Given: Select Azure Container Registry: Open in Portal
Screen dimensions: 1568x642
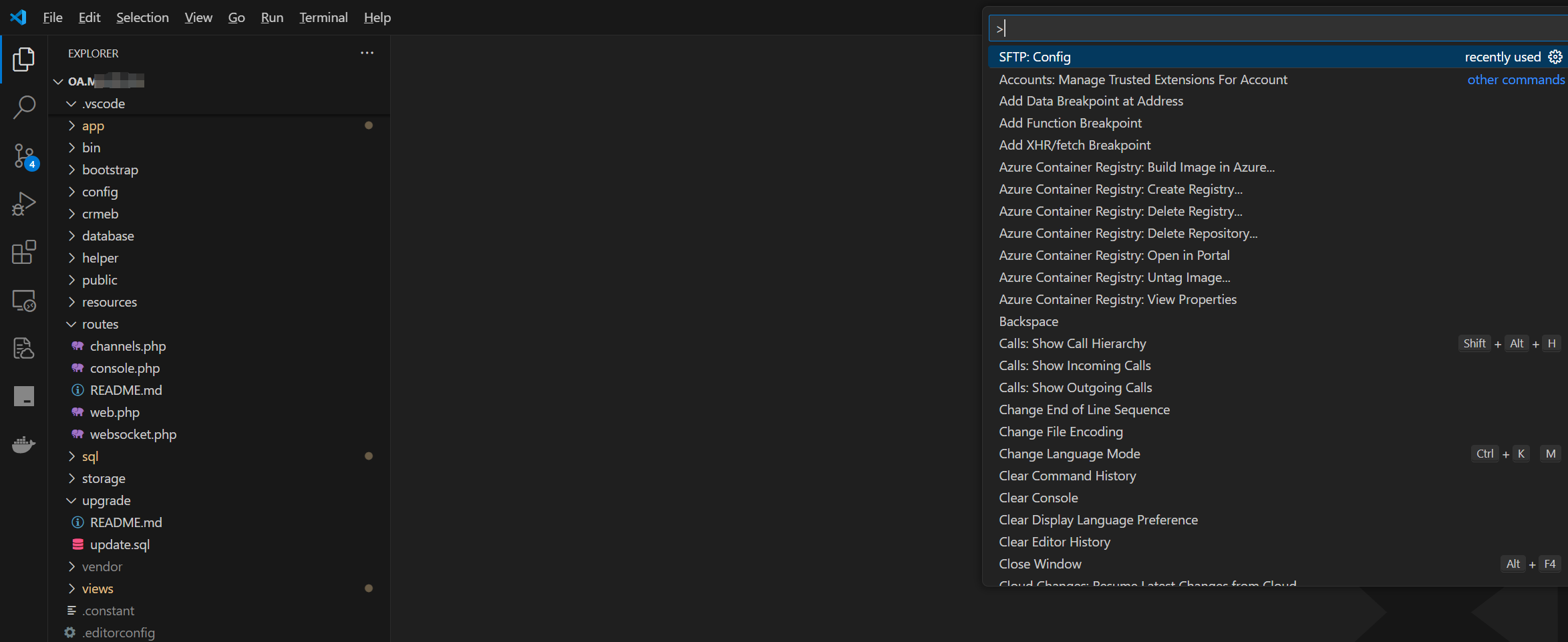Looking at the screenshot, I should [x=1278, y=255].
